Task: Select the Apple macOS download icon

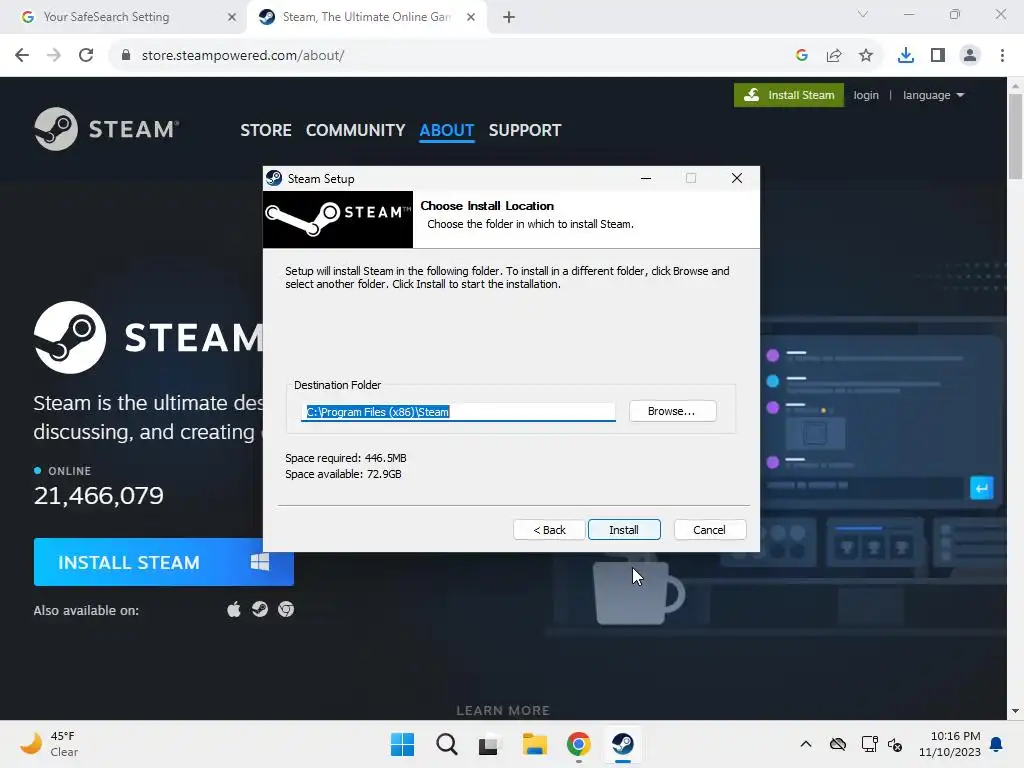Action: coord(234,609)
